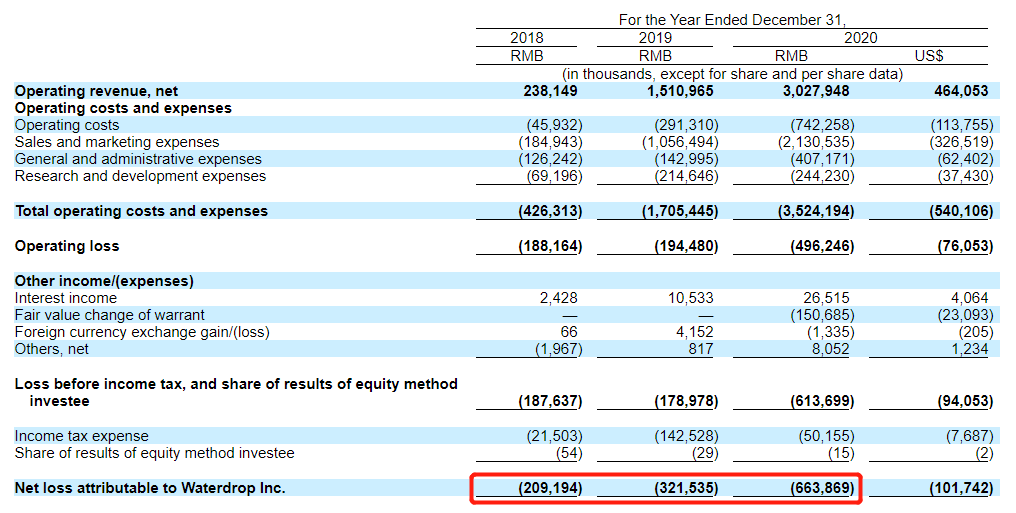Click 2020 sales and marketing (2,130,535)
Screen dimensions: 1016x513
click(816, 142)
